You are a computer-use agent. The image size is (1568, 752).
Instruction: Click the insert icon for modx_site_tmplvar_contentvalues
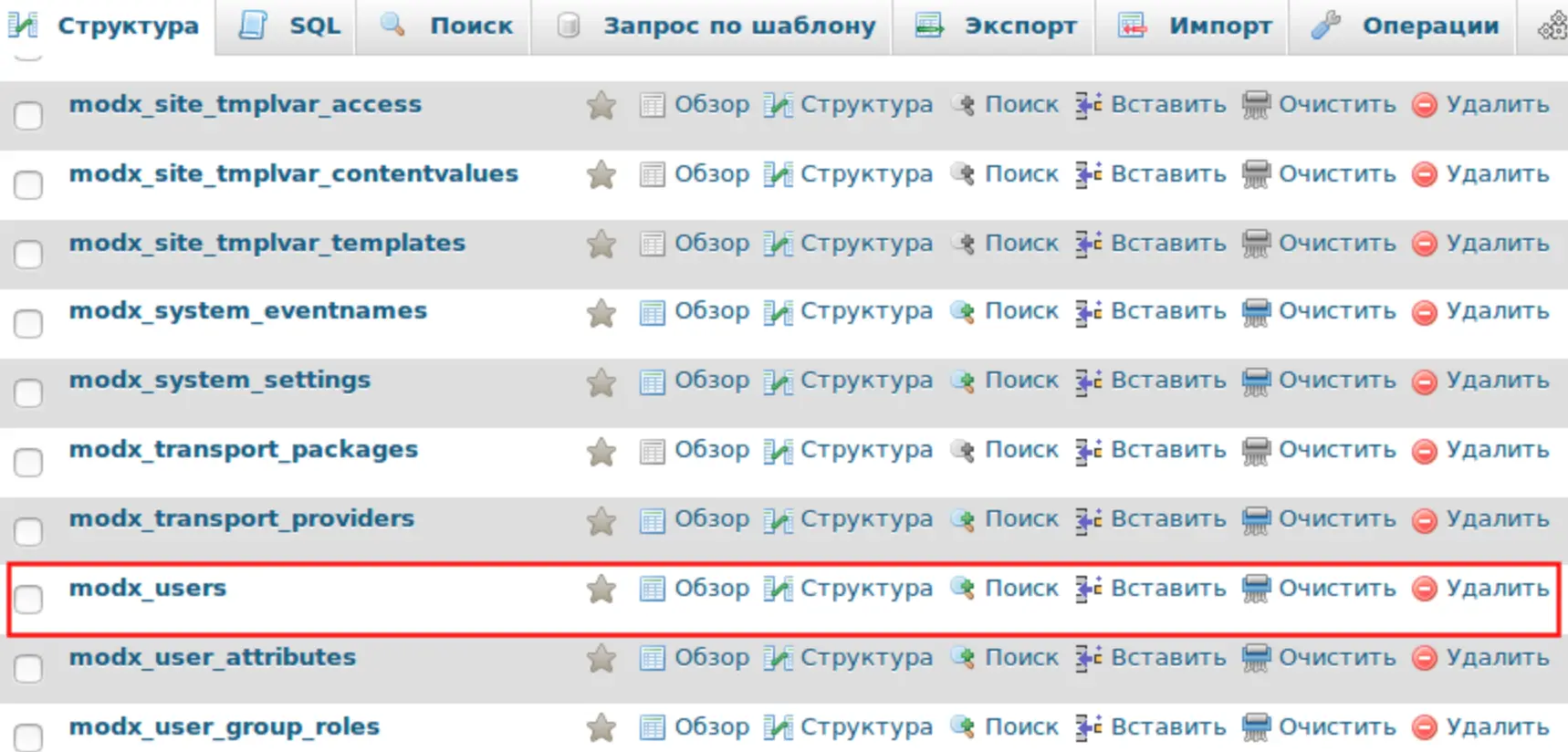tap(1088, 175)
